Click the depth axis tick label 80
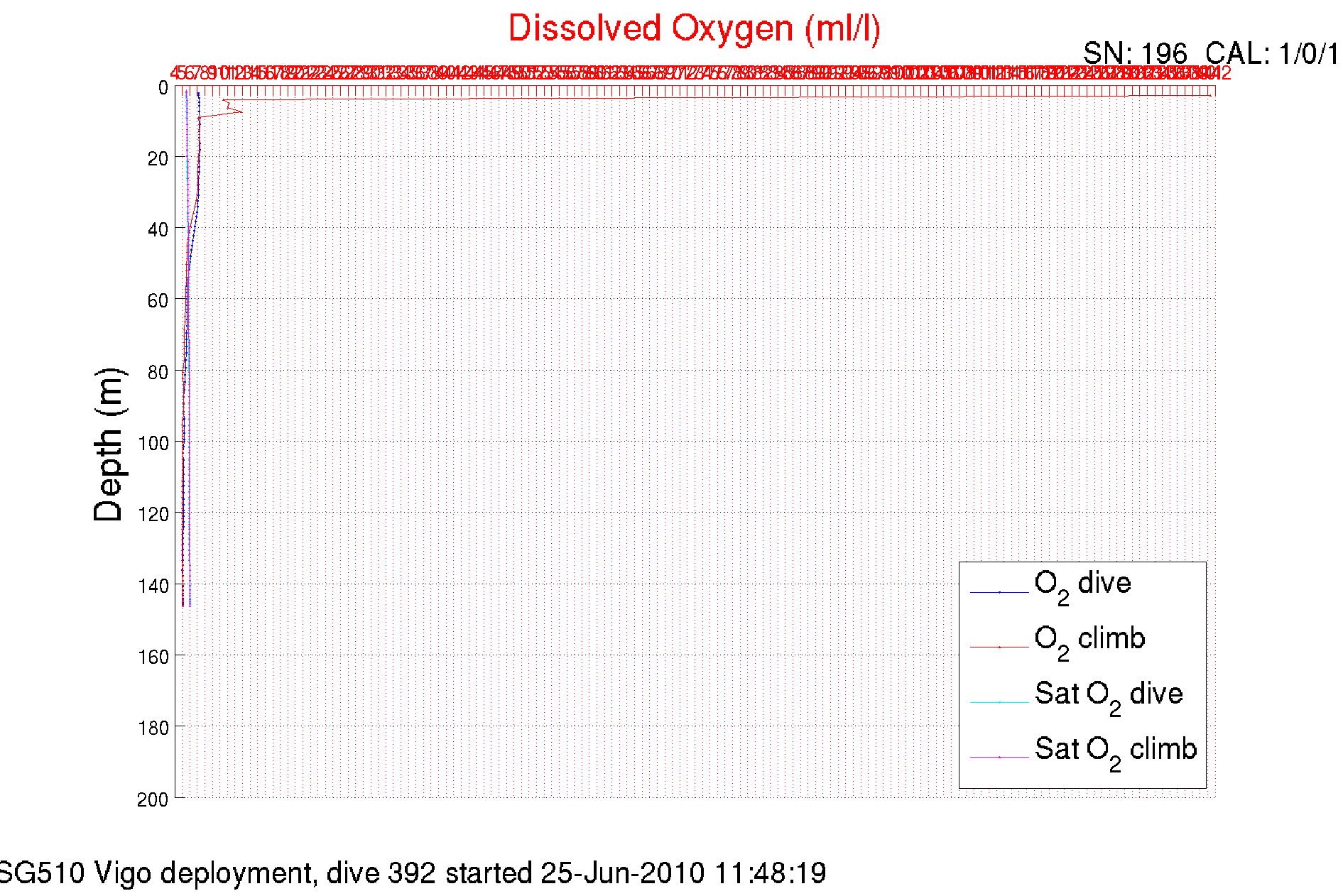The height and width of the screenshot is (896, 1343). coord(158,372)
